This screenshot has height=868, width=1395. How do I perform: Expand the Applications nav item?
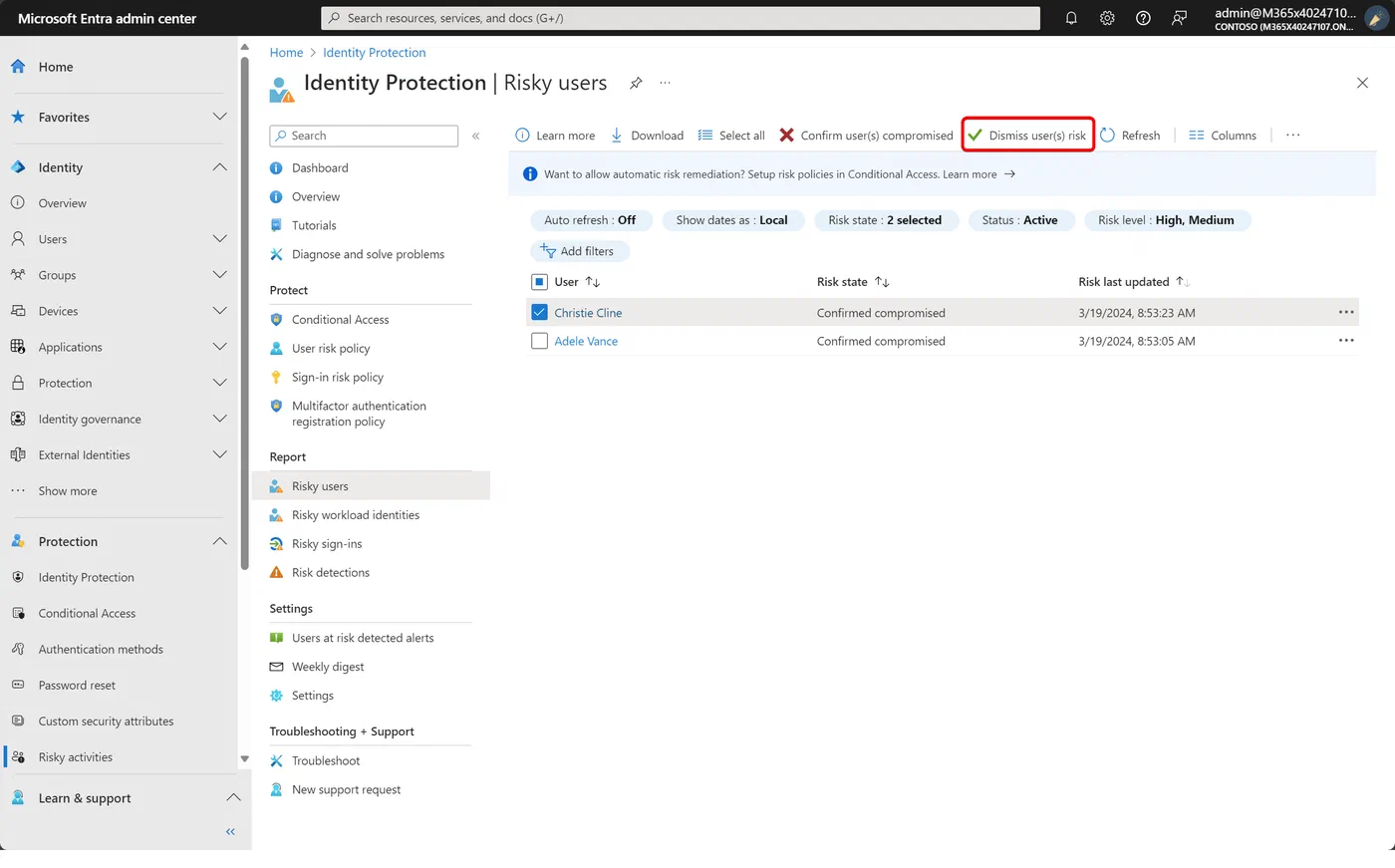(x=220, y=347)
